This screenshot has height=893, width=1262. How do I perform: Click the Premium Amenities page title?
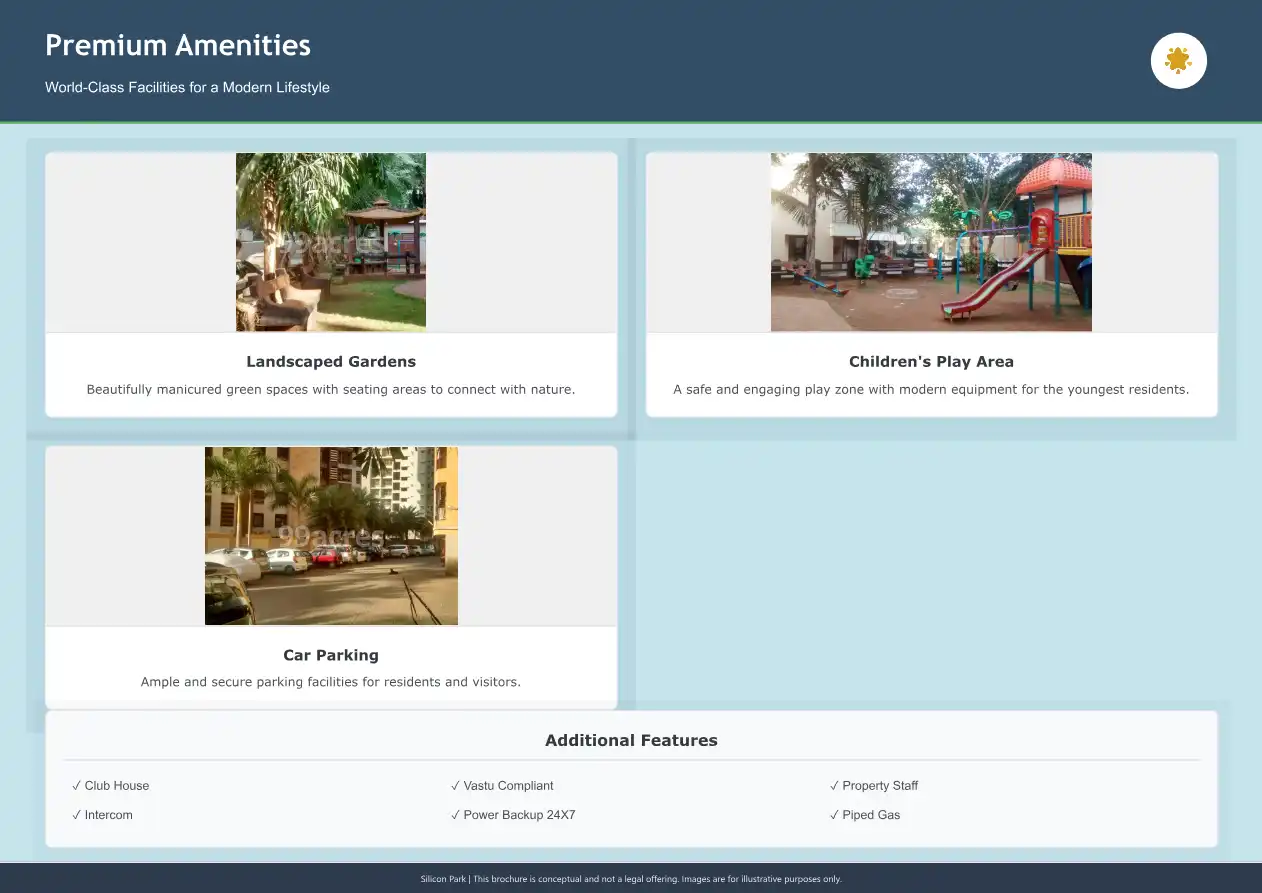coord(178,46)
